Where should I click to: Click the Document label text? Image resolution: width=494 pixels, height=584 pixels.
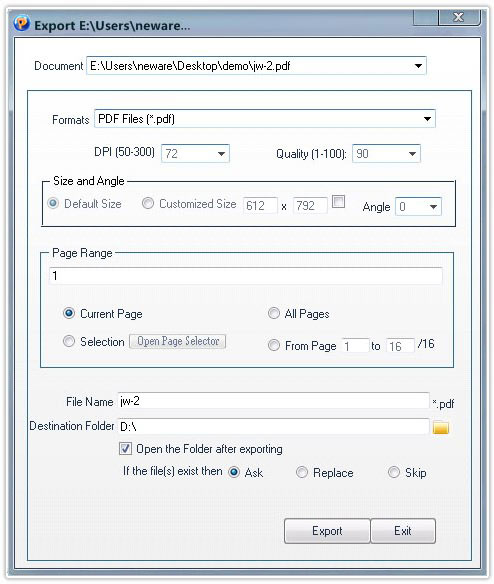(x=58, y=66)
